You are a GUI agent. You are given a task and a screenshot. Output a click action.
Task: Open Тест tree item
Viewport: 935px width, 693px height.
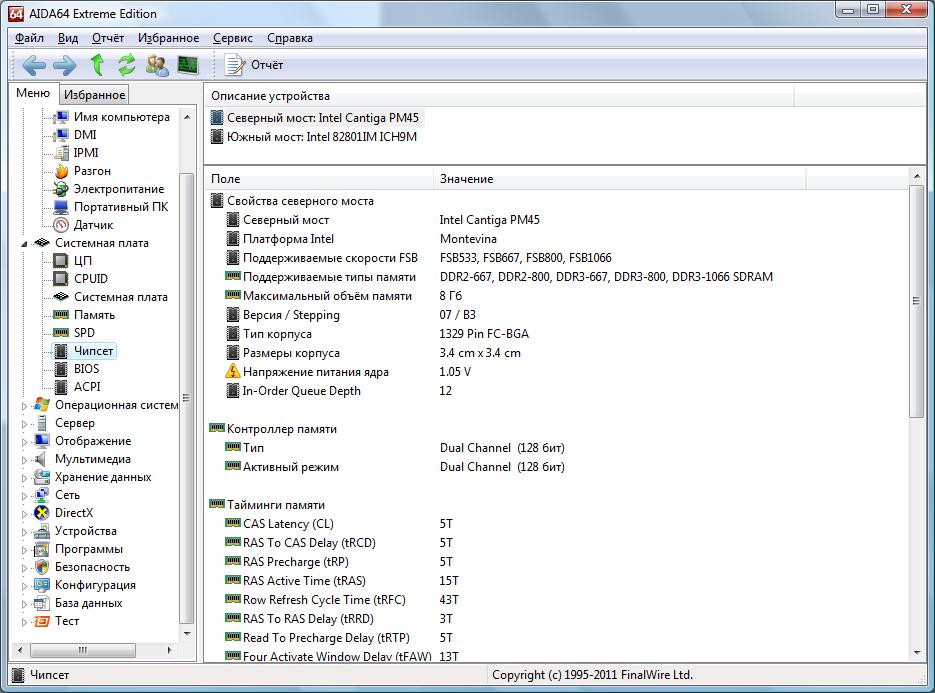click(67, 621)
